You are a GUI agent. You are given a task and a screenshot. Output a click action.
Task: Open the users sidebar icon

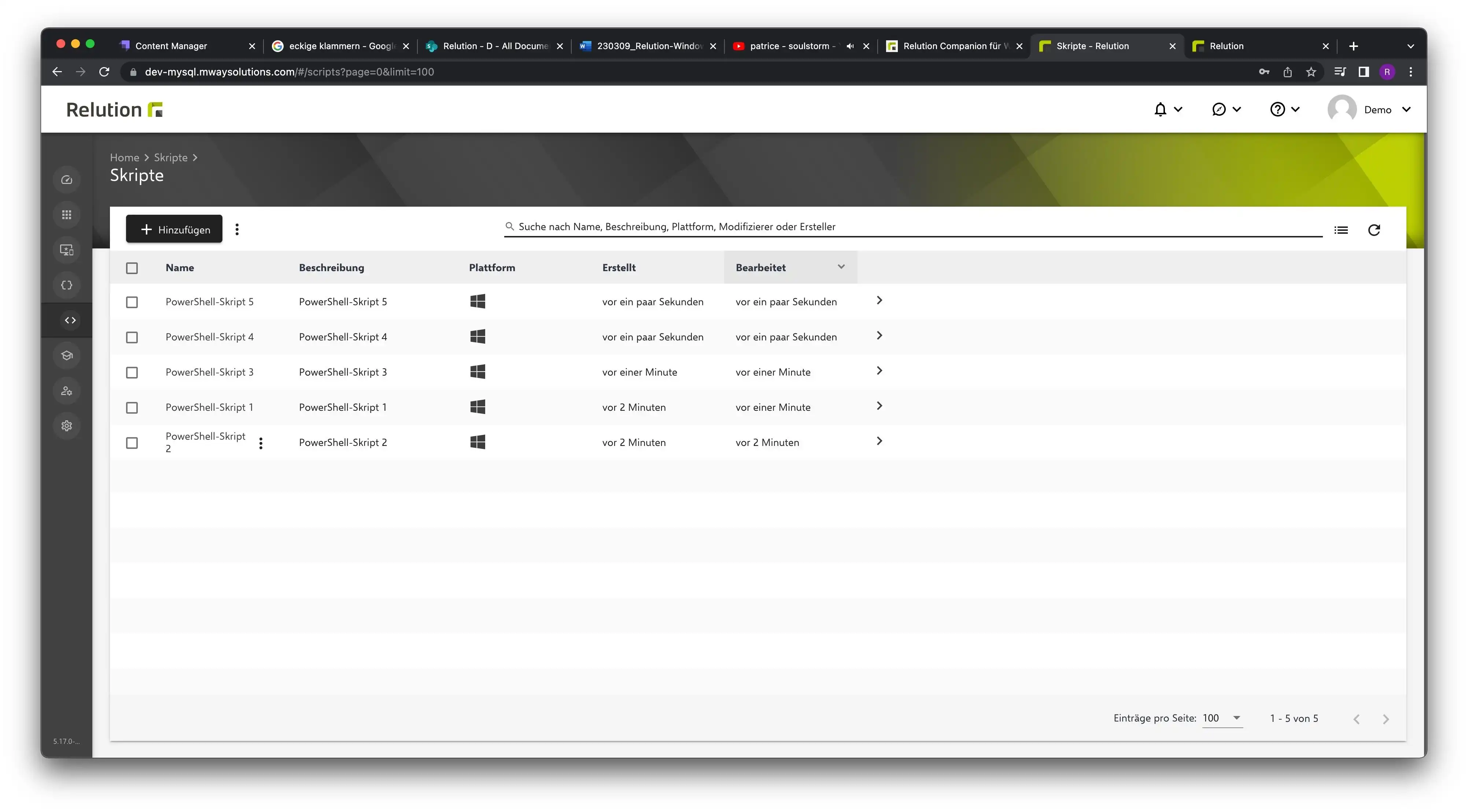tap(67, 390)
